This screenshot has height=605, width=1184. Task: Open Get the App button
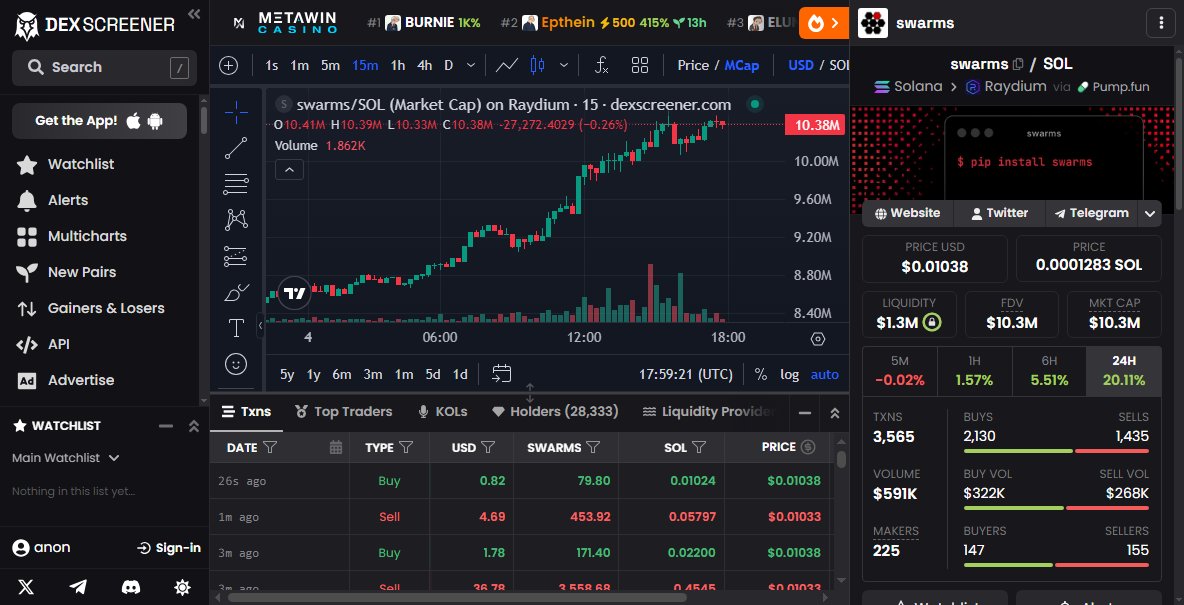(99, 121)
